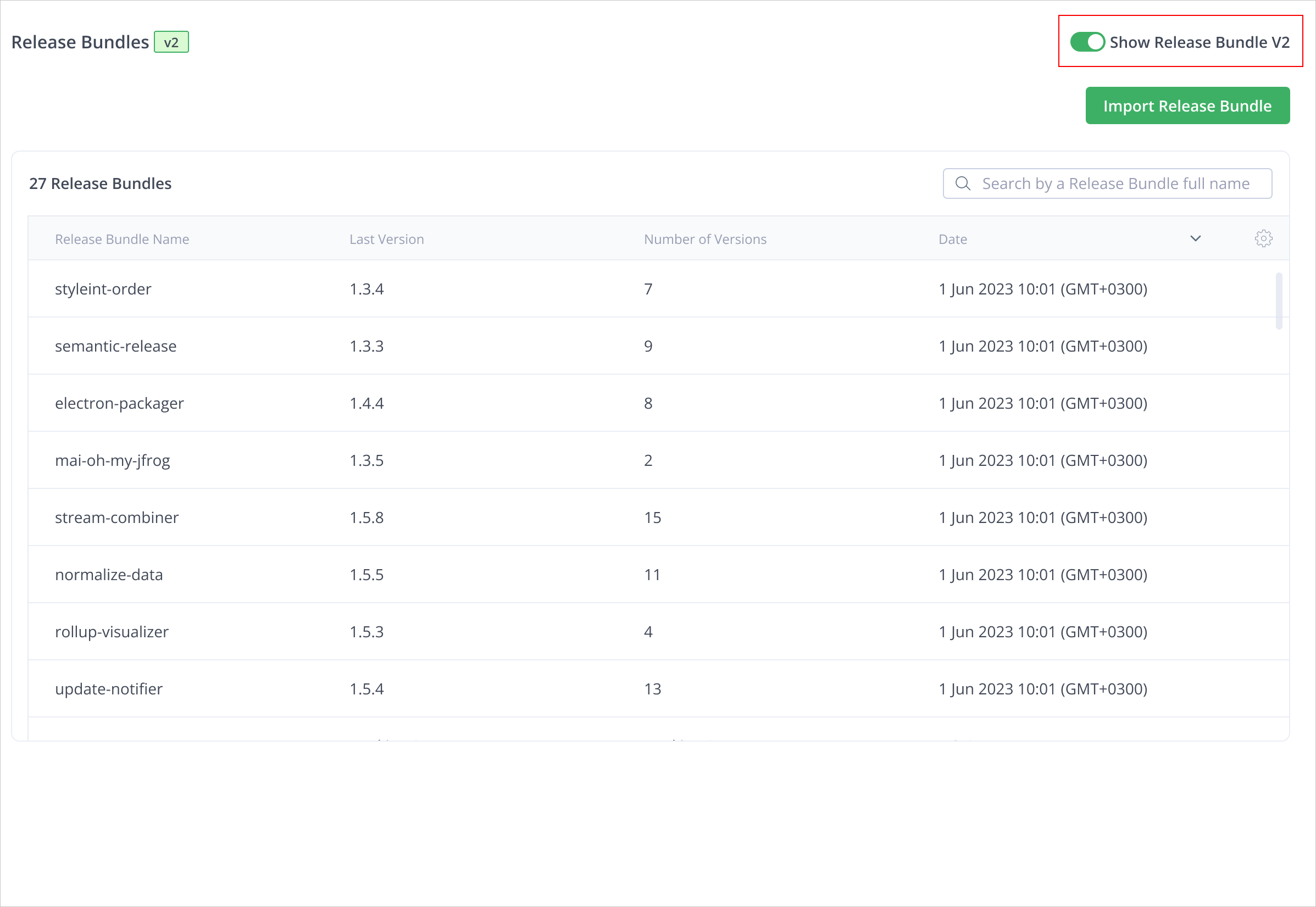1316x907 pixels.
Task: Click the Date column sort chevron
Action: 1195,238
